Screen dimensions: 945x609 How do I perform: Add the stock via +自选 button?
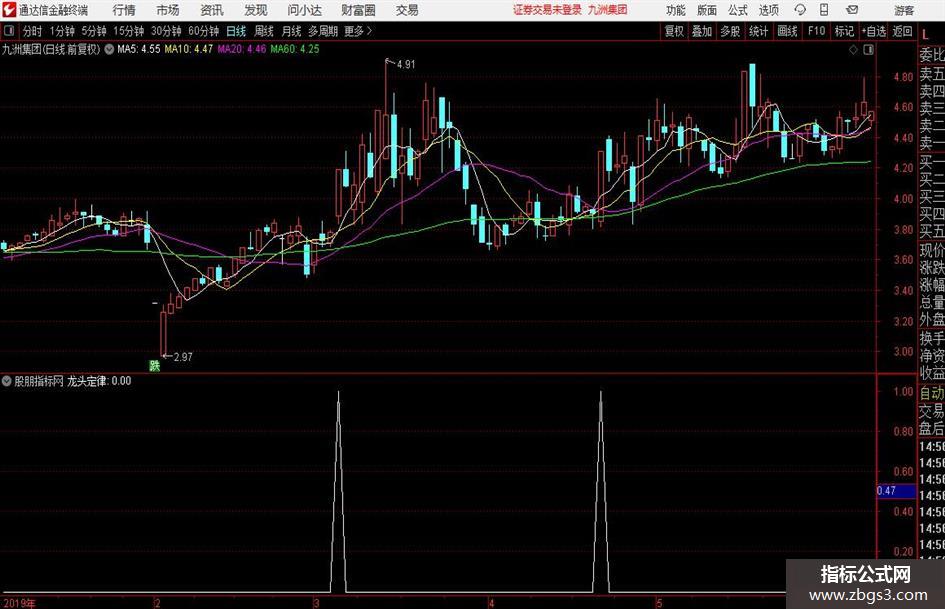pyautogui.click(x=874, y=31)
